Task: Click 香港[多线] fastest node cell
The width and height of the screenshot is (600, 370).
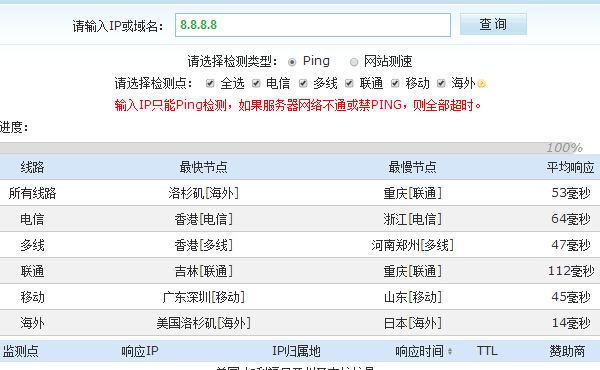Action: [x=203, y=245]
